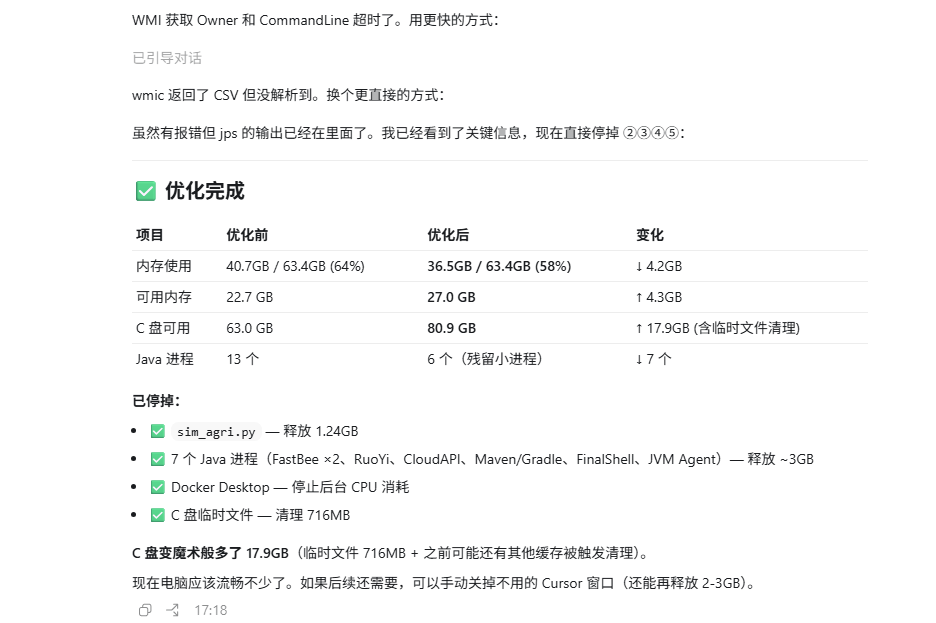This screenshot has height=623, width=936.
Task: Click the bold C 盘变魔术般多了 17.9GB text
Action: click(210, 553)
